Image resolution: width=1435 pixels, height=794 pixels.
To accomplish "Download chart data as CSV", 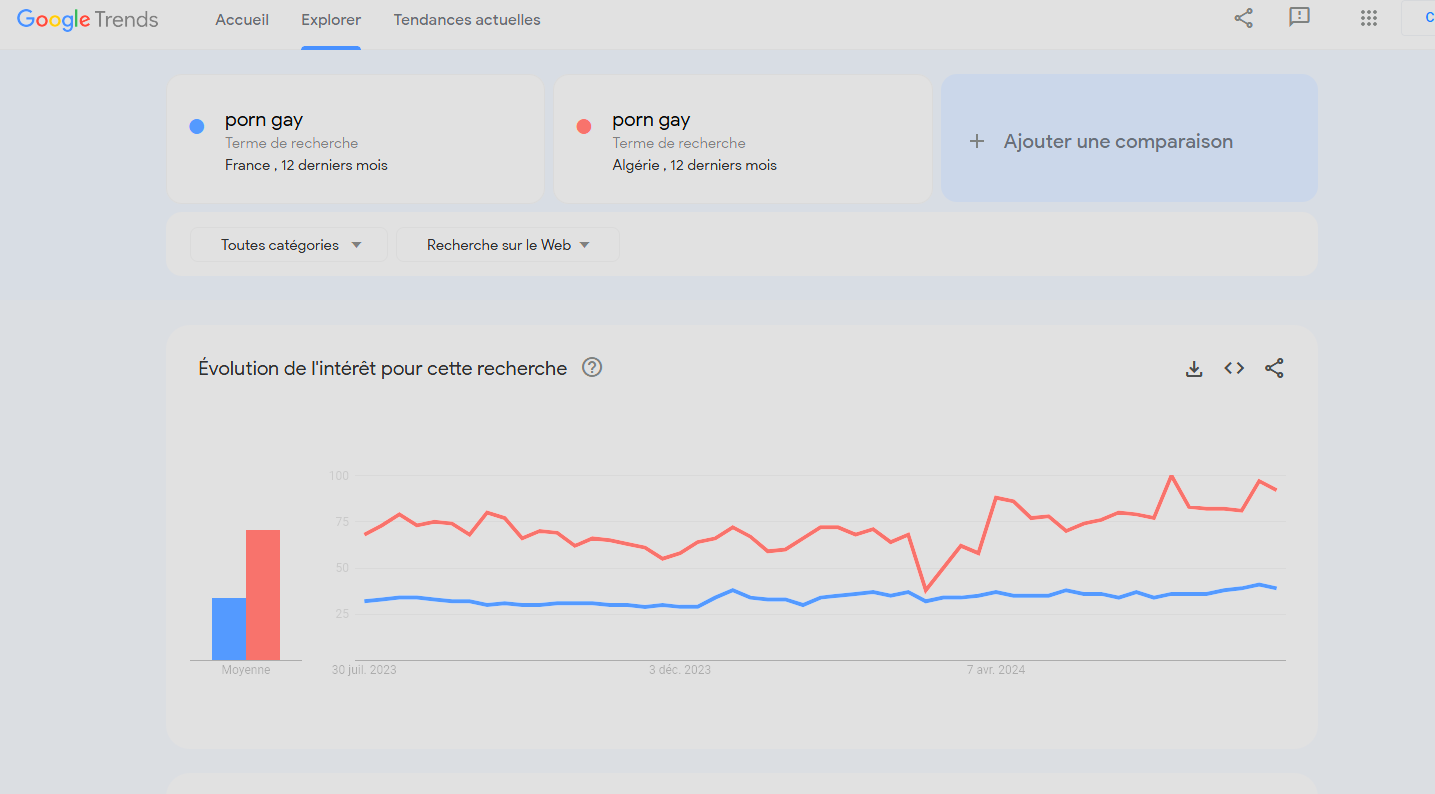I will [1194, 369].
